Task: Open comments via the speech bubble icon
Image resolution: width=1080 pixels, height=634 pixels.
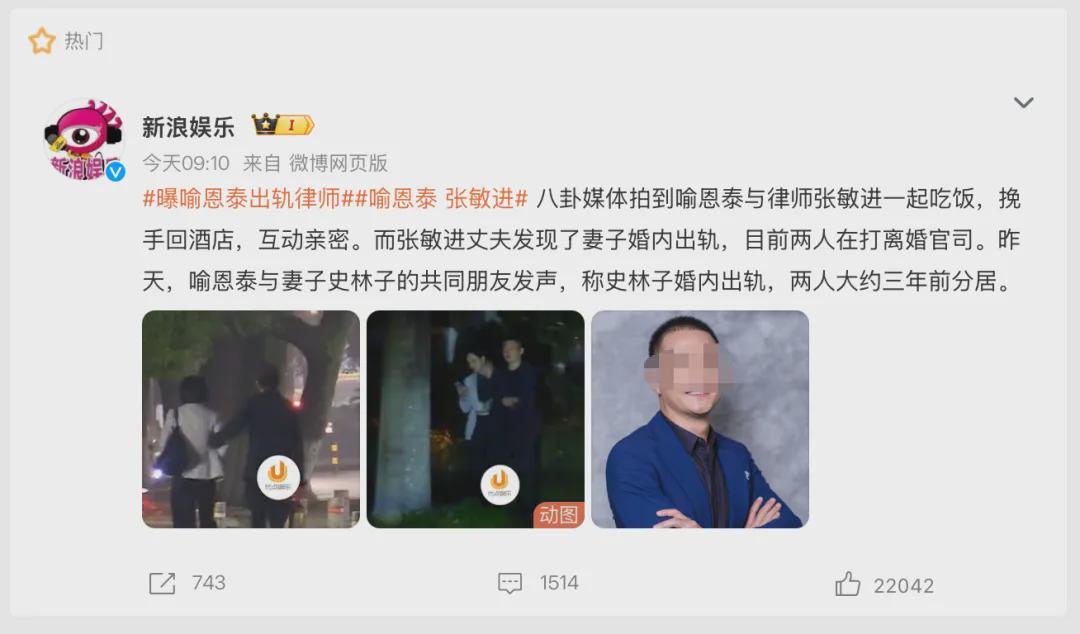Action: click(510, 583)
